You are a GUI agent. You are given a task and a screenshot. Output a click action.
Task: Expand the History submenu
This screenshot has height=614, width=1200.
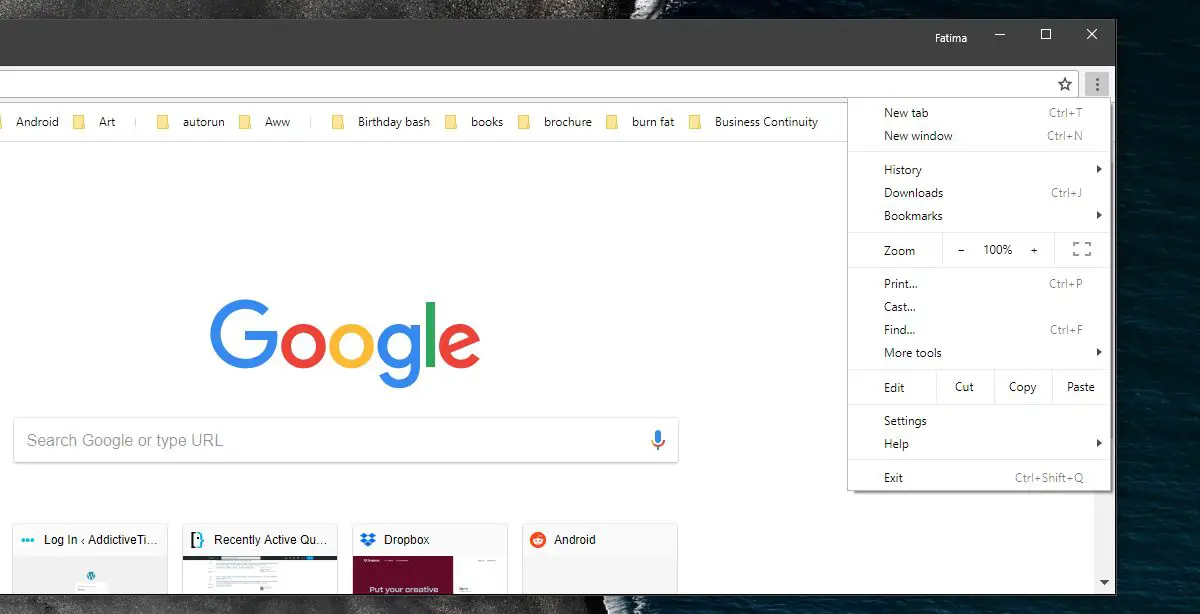click(979, 170)
